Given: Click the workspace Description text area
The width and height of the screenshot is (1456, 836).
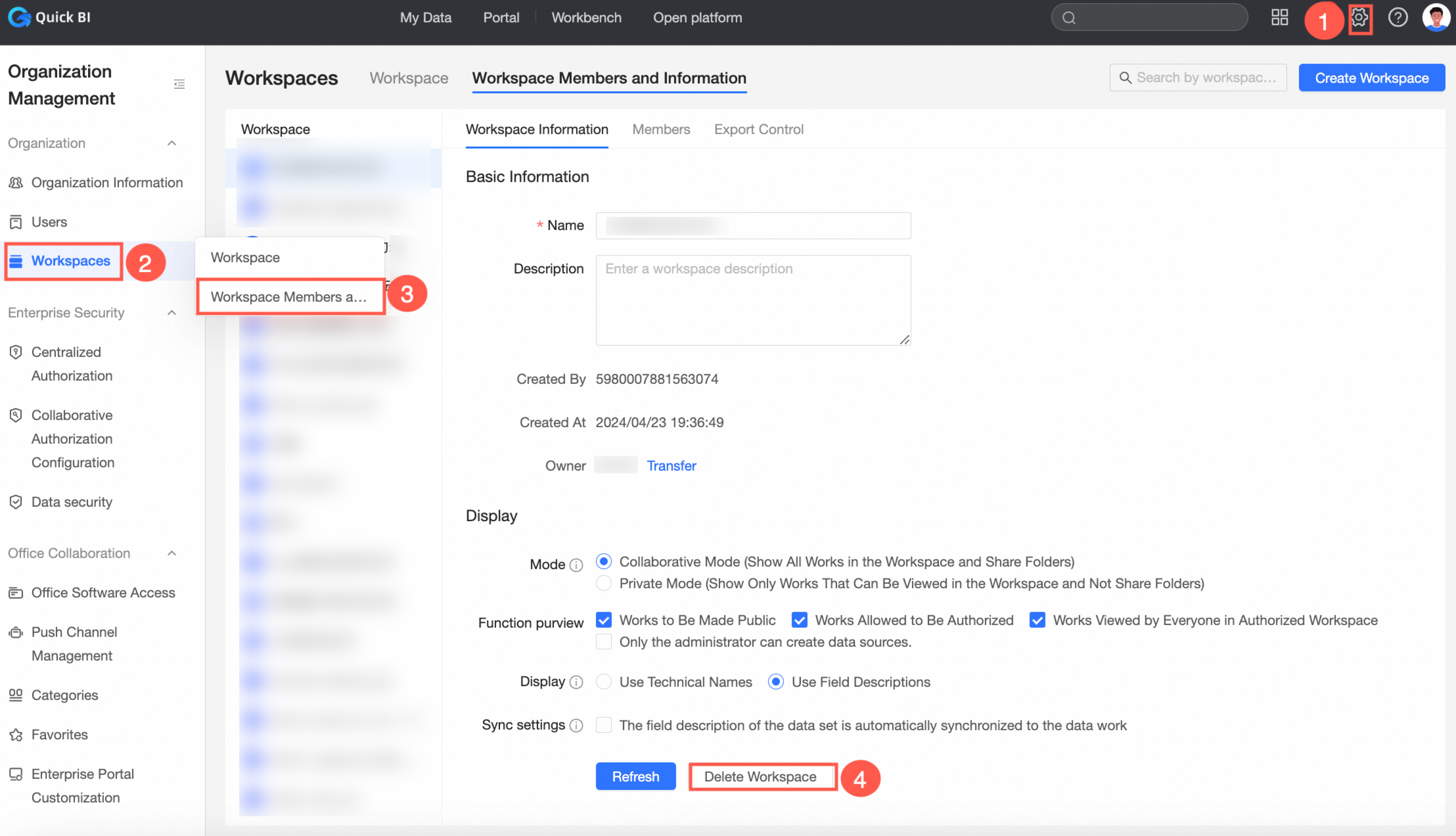Looking at the screenshot, I should click(753, 300).
